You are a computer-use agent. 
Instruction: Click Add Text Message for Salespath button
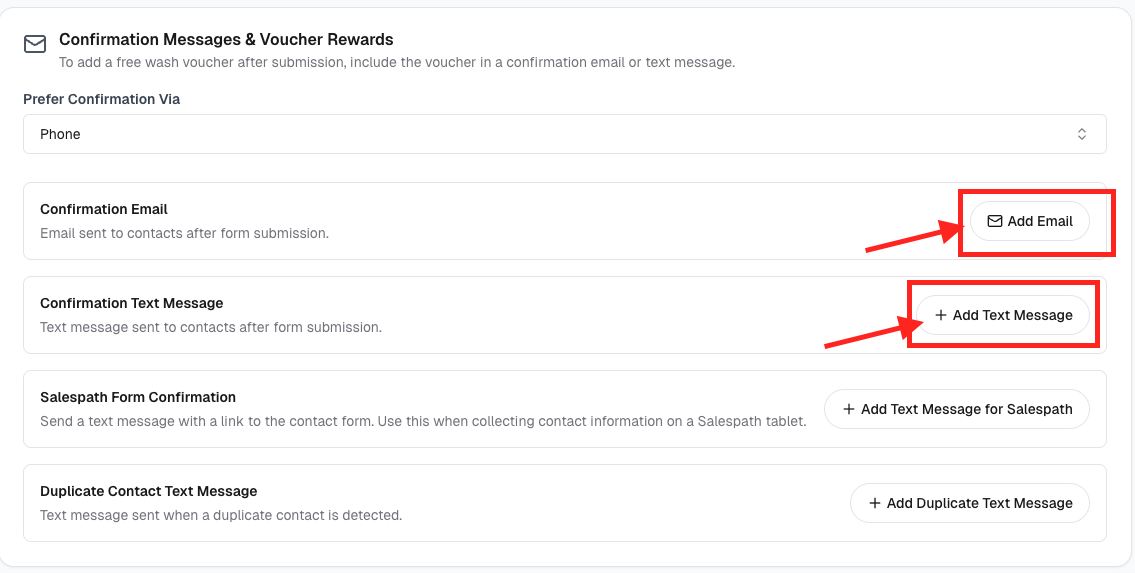coord(957,409)
